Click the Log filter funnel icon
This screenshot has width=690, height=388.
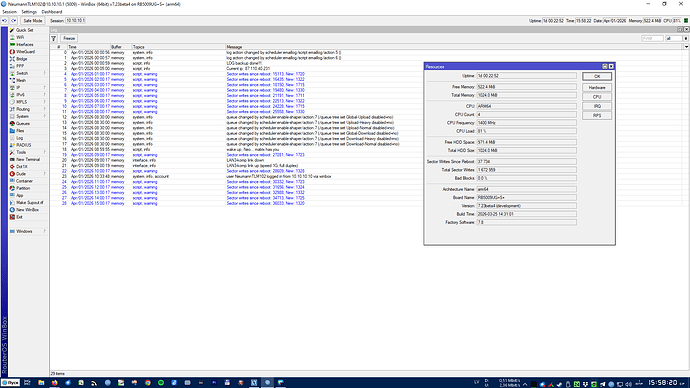[x=54, y=38]
